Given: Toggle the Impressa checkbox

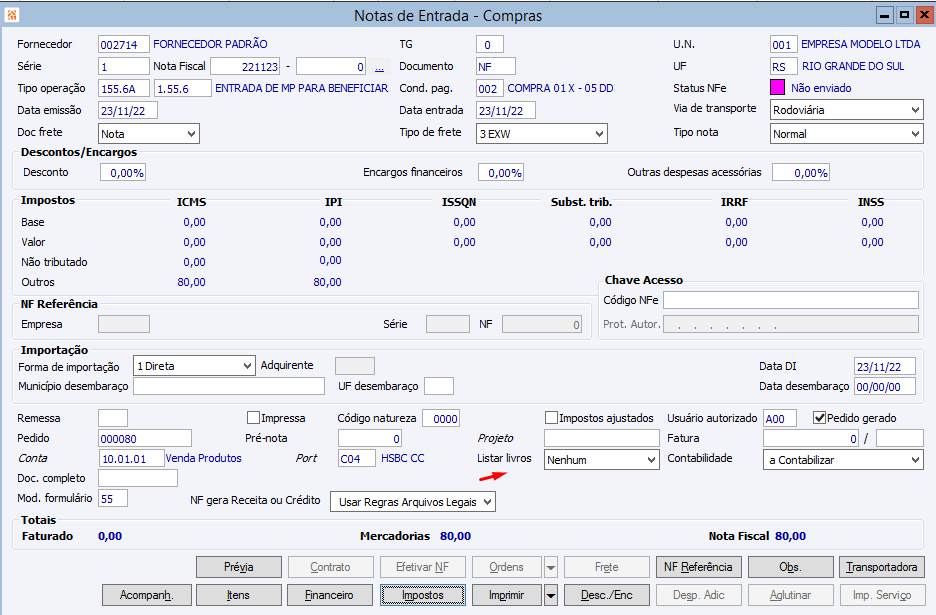Looking at the screenshot, I should click(254, 418).
